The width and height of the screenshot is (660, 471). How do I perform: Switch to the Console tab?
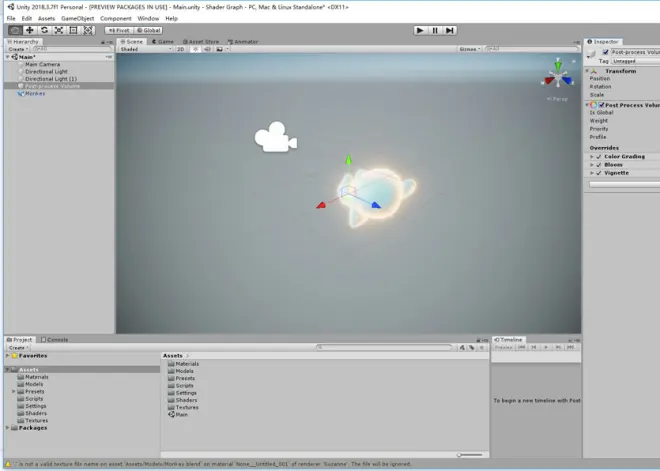click(x=55, y=340)
